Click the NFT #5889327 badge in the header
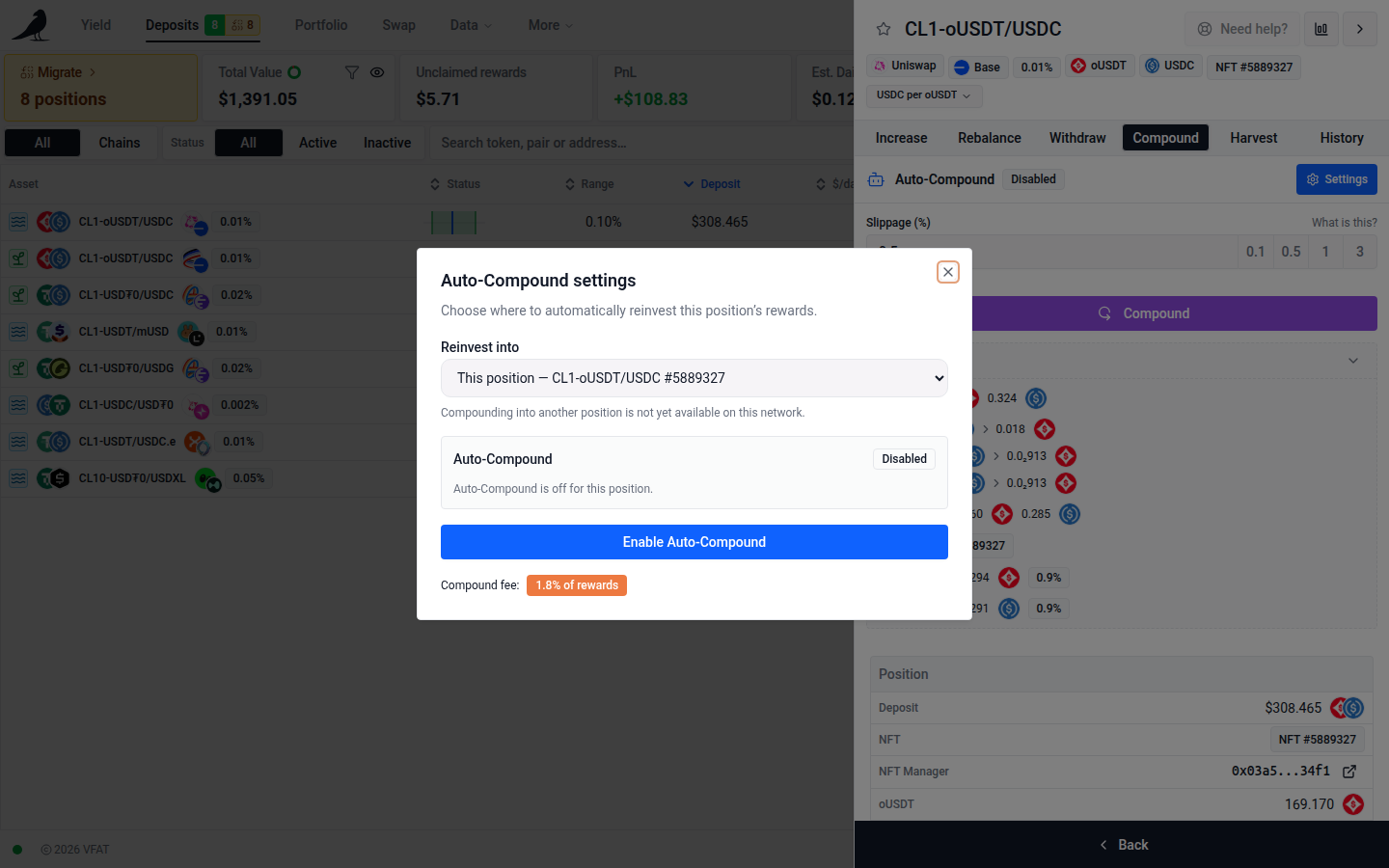Image resolution: width=1389 pixels, height=868 pixels. click(1254, 67)
